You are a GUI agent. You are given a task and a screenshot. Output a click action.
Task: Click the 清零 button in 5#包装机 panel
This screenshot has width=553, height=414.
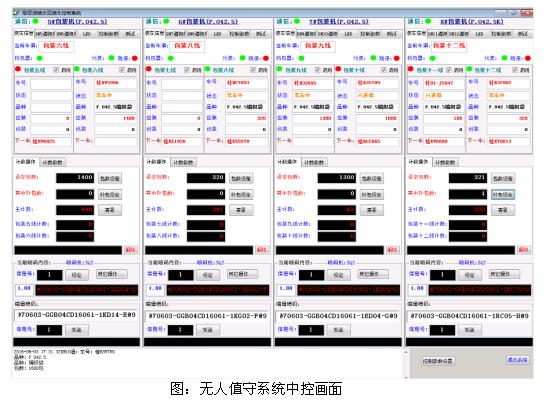point(110,210)
